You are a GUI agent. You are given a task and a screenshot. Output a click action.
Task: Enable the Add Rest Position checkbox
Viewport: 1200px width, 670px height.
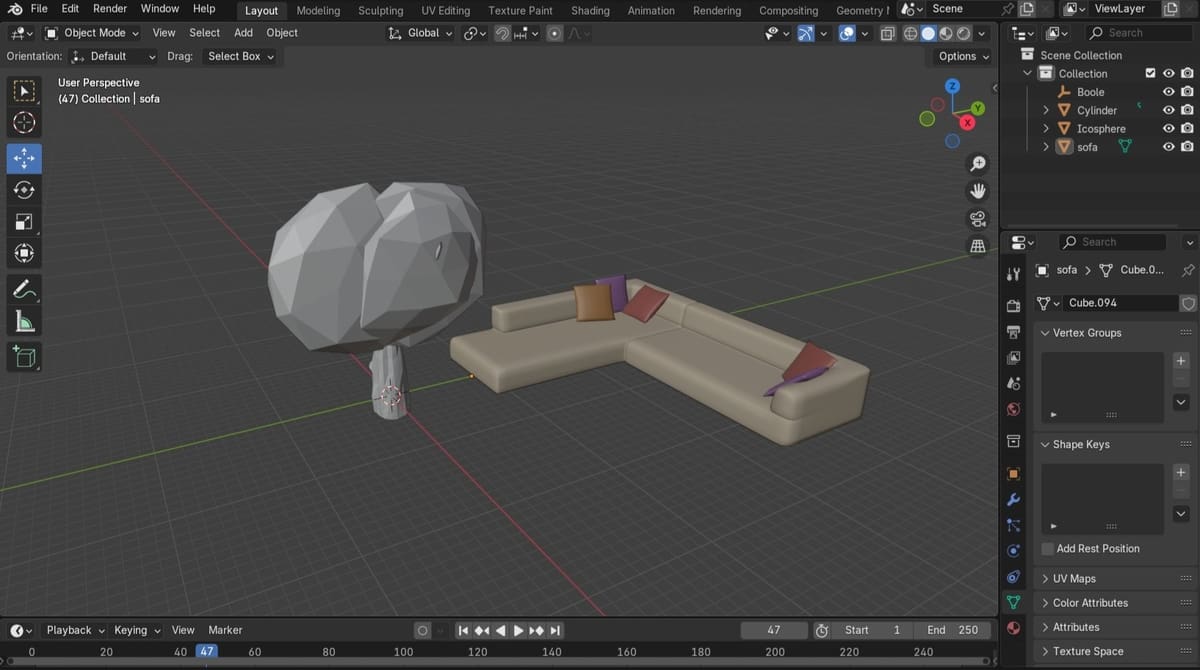tap(1048, 549)
